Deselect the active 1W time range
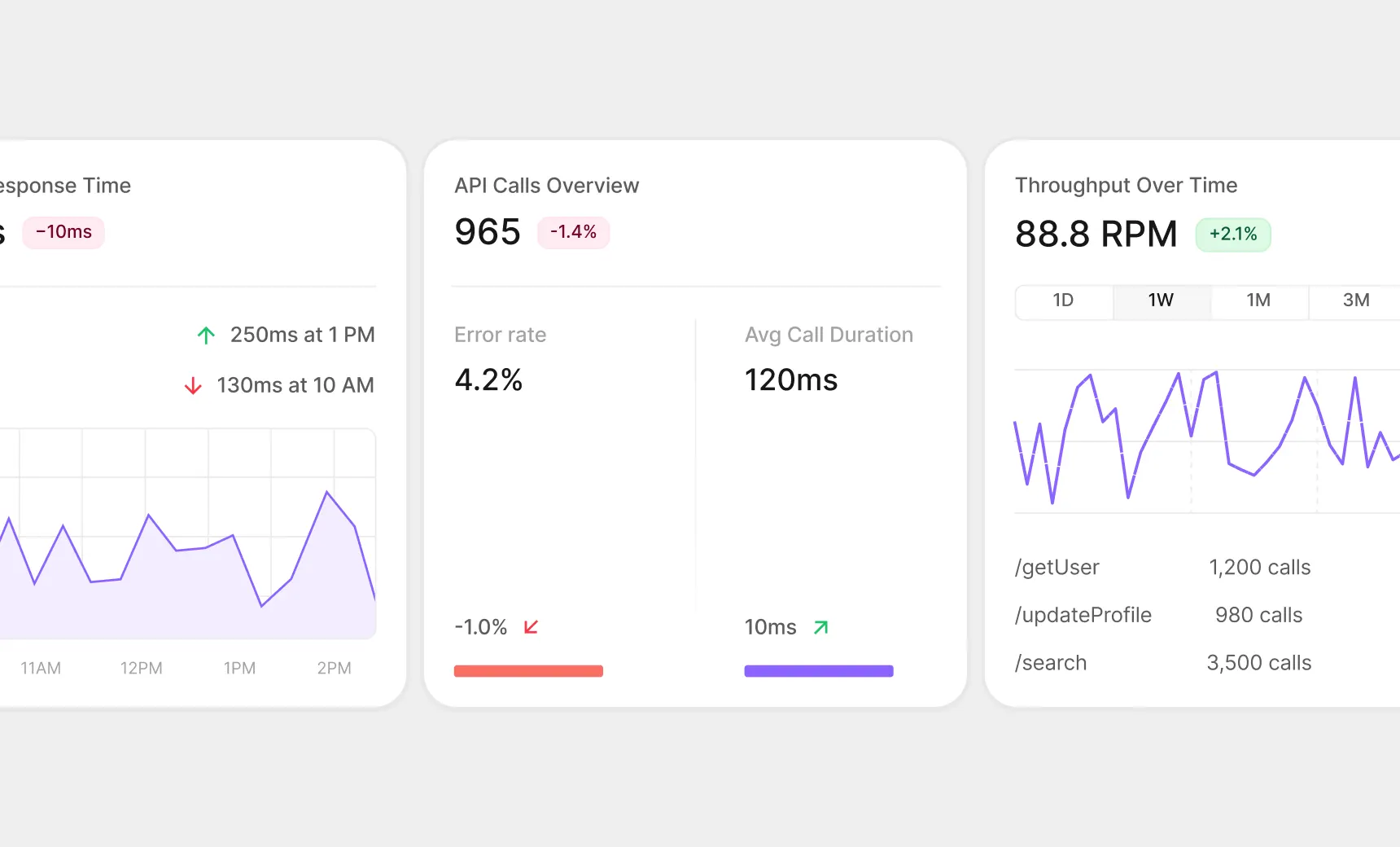Image resolution: width=1400 pixels, height=847 pixels. pyautogui.click(x=1161, y=301)
